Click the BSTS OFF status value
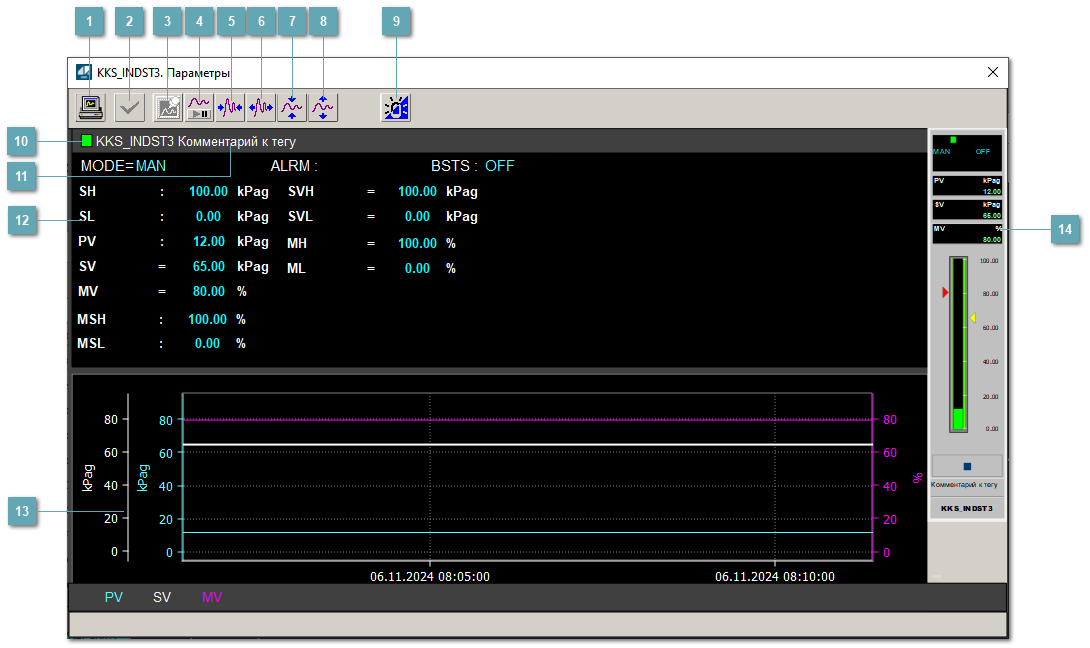1090x648 pixels. pyautogui.click(x=499, y=166)
